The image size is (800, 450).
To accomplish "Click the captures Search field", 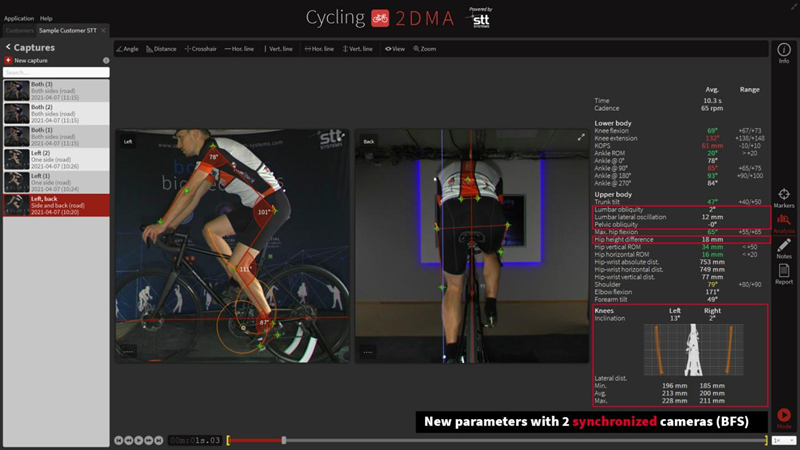I will click(56, 73).
